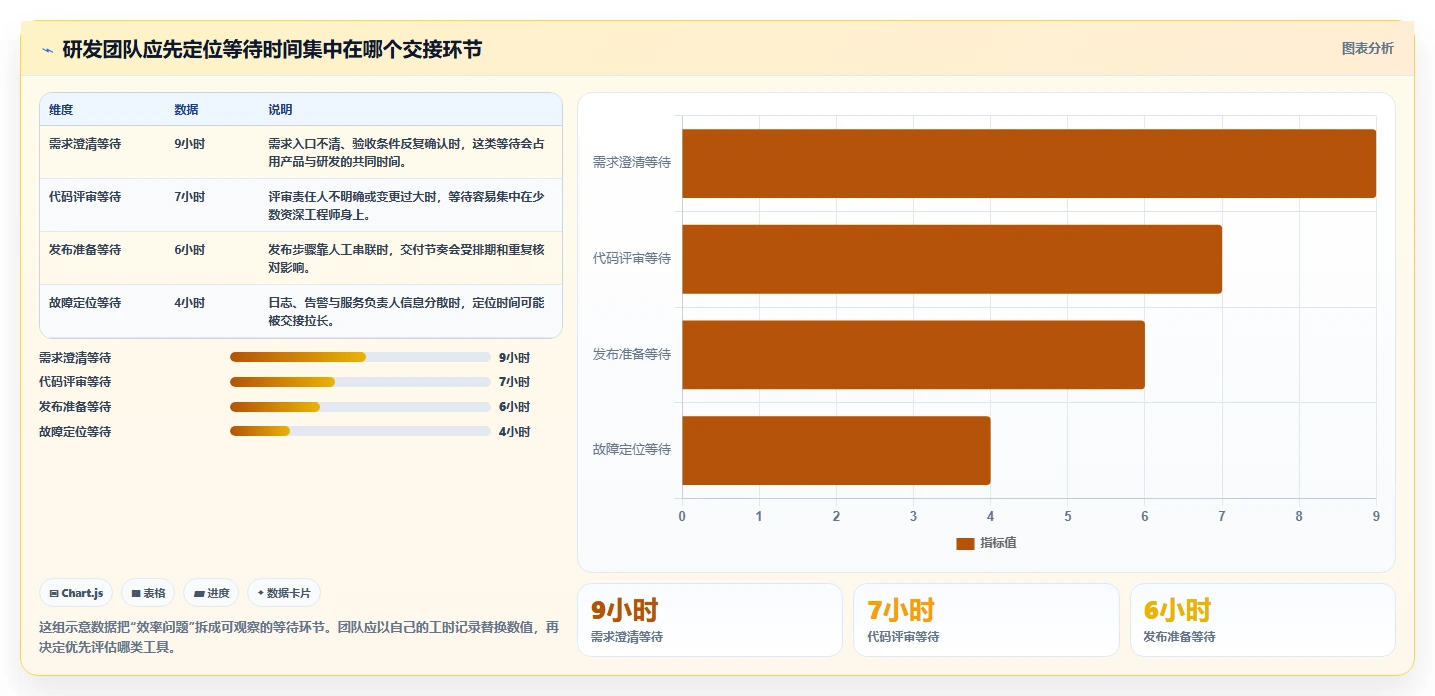This screenshot has width=1435, height=696.
Task: Click the lightning icon beside the title
Action: (x=47, y=50)
